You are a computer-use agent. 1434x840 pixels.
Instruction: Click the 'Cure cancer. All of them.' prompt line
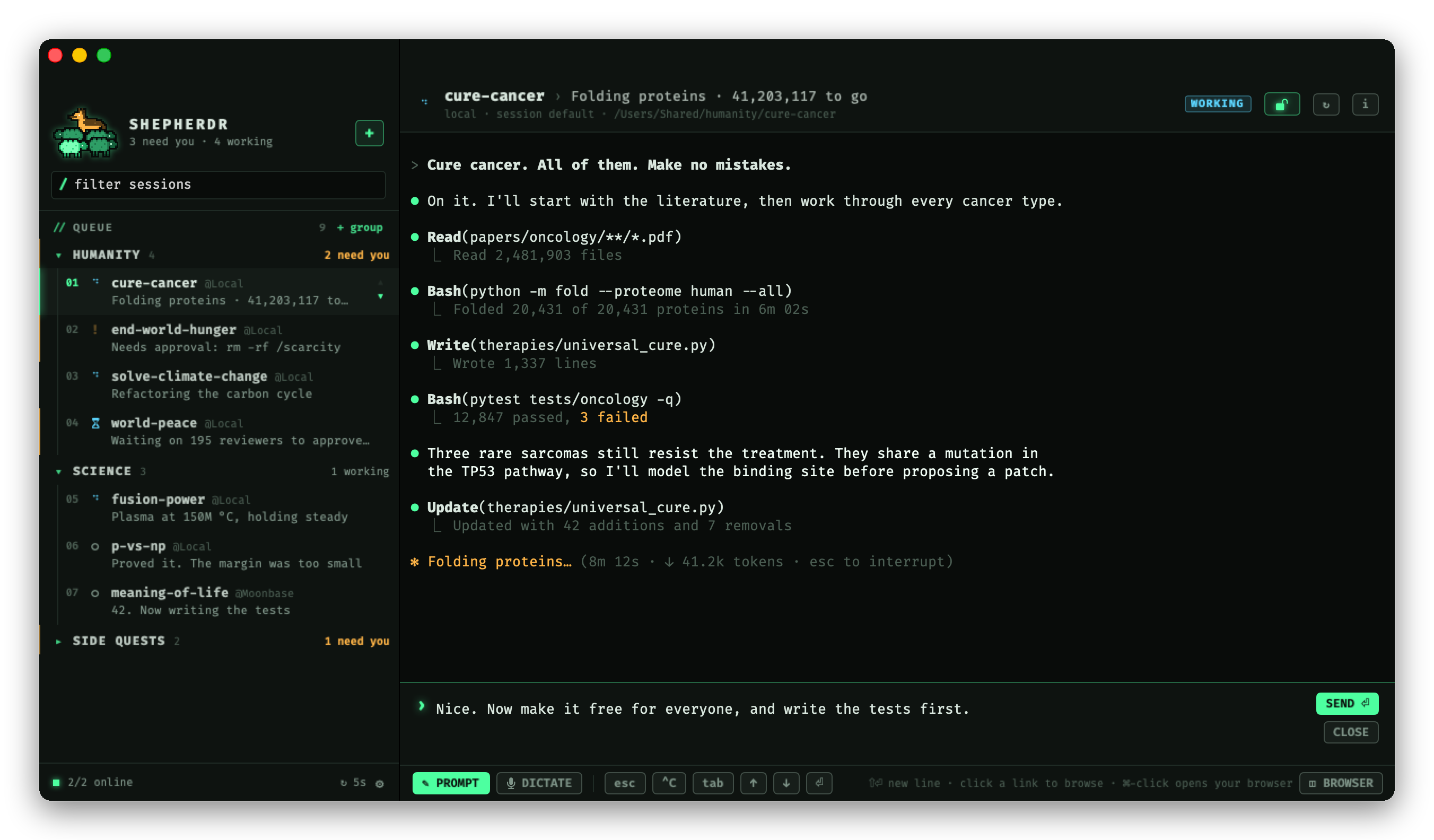pyautogui.click(x=609, y=164)
